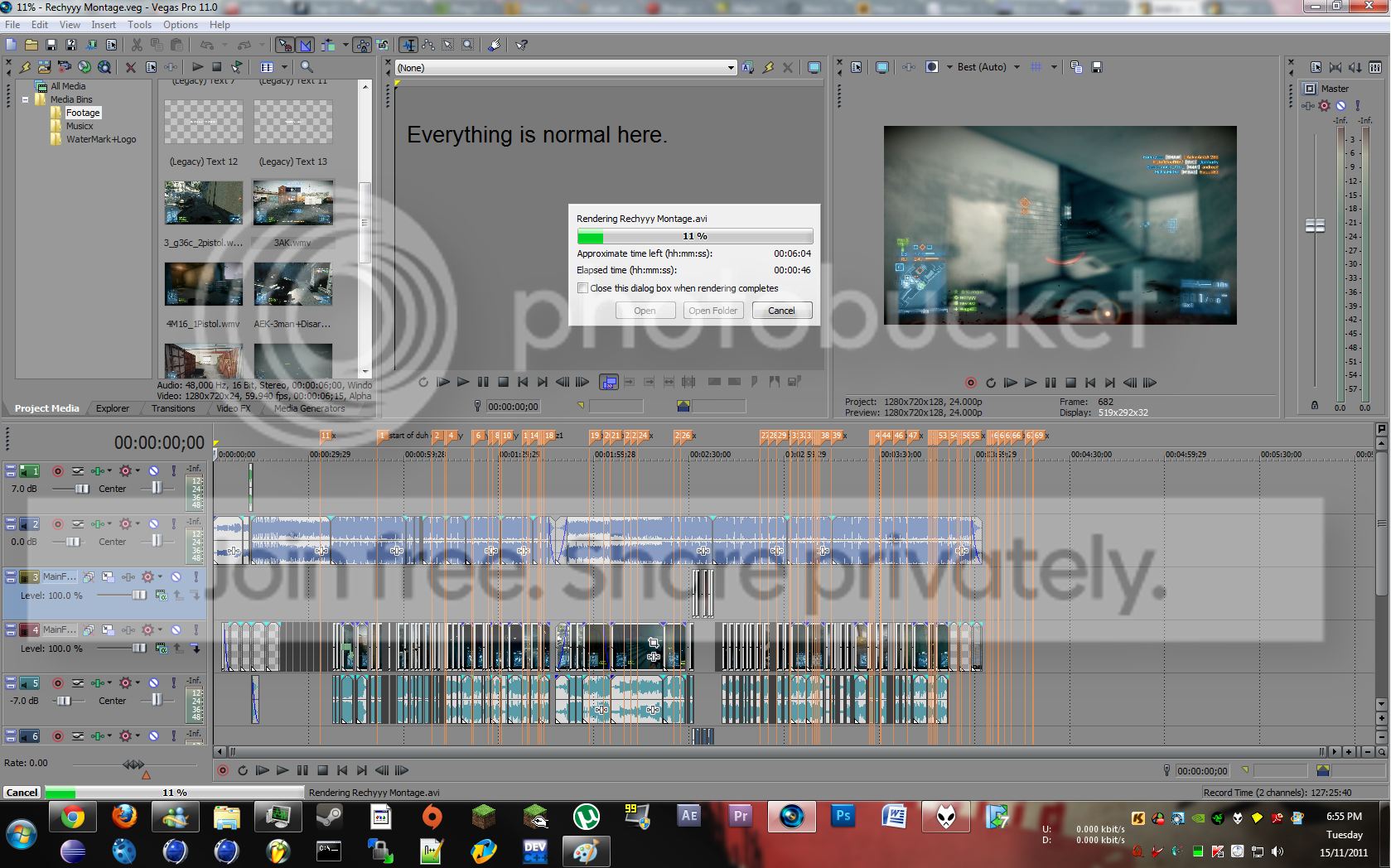Click the Open project folder icon
The image size is (1391, 868).
tap(31, 45)
